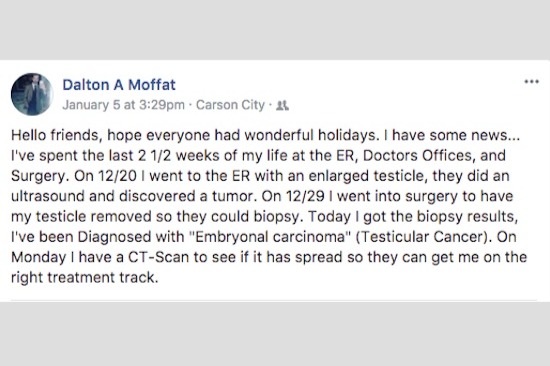Click the date '12/29' in the post
The image size is (550, 366).
305,197
